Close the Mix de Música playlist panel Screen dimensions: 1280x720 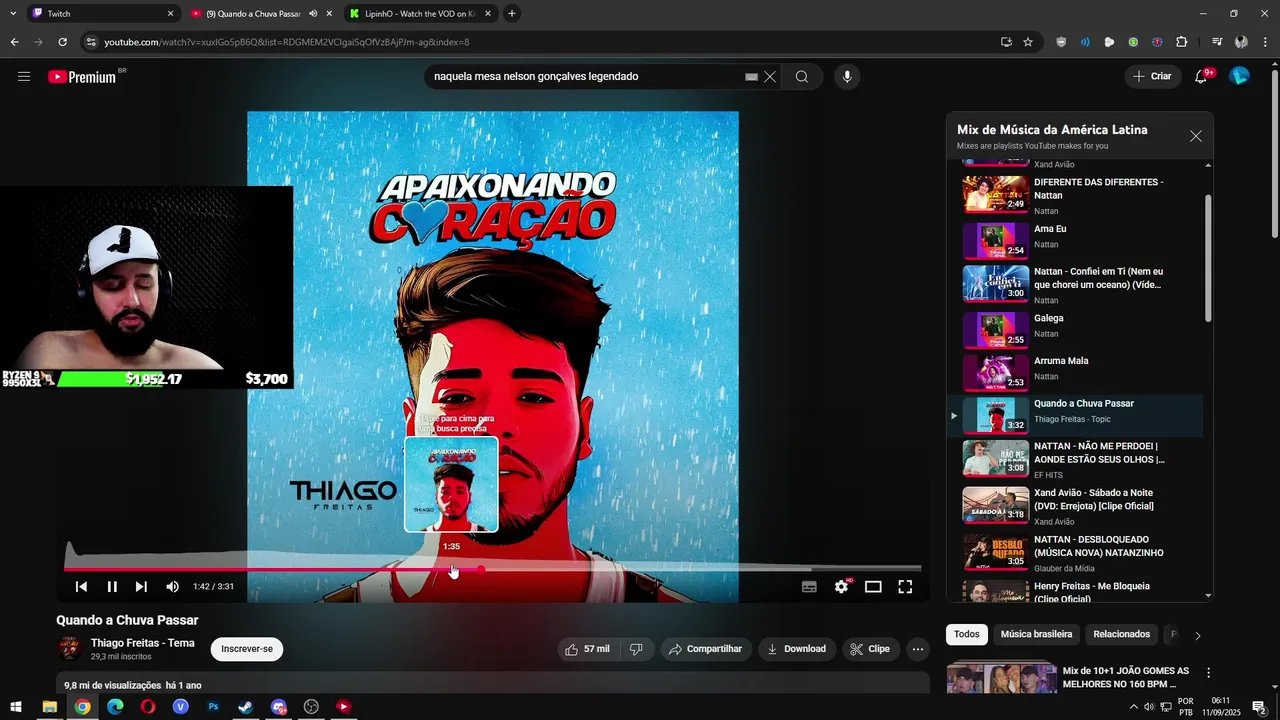1195,136
